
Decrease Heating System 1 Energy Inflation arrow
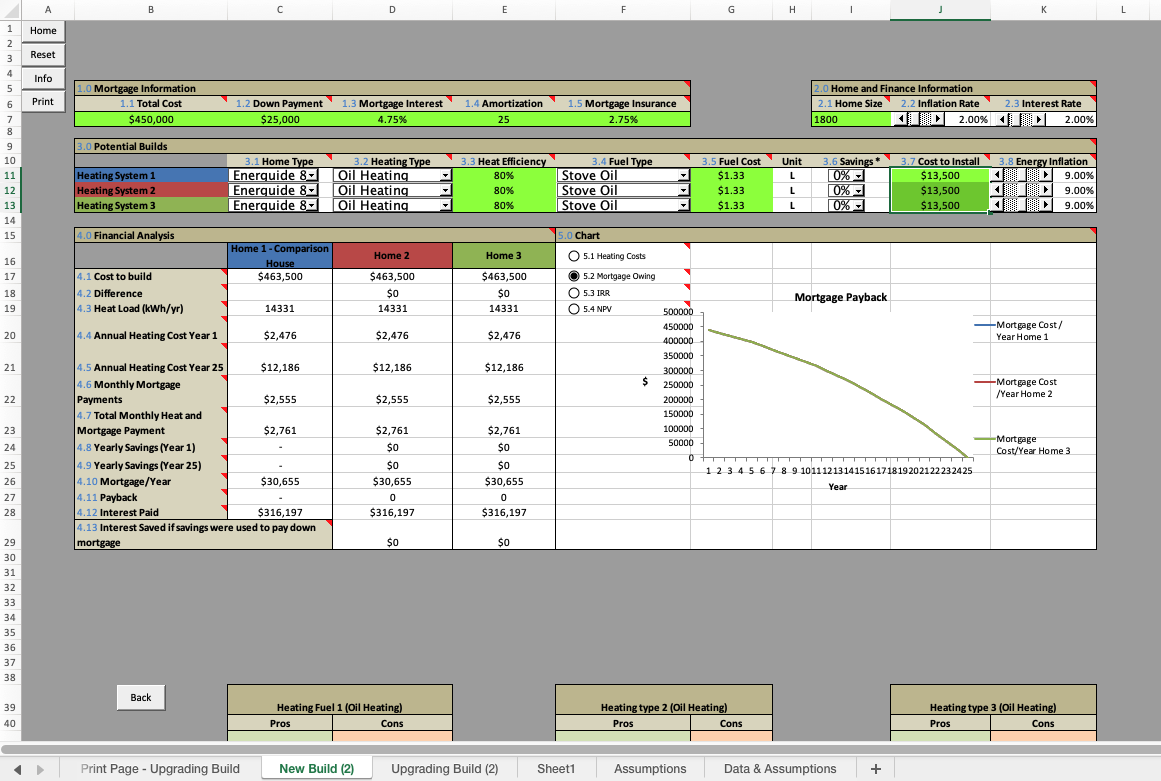[x=996, y=175]
